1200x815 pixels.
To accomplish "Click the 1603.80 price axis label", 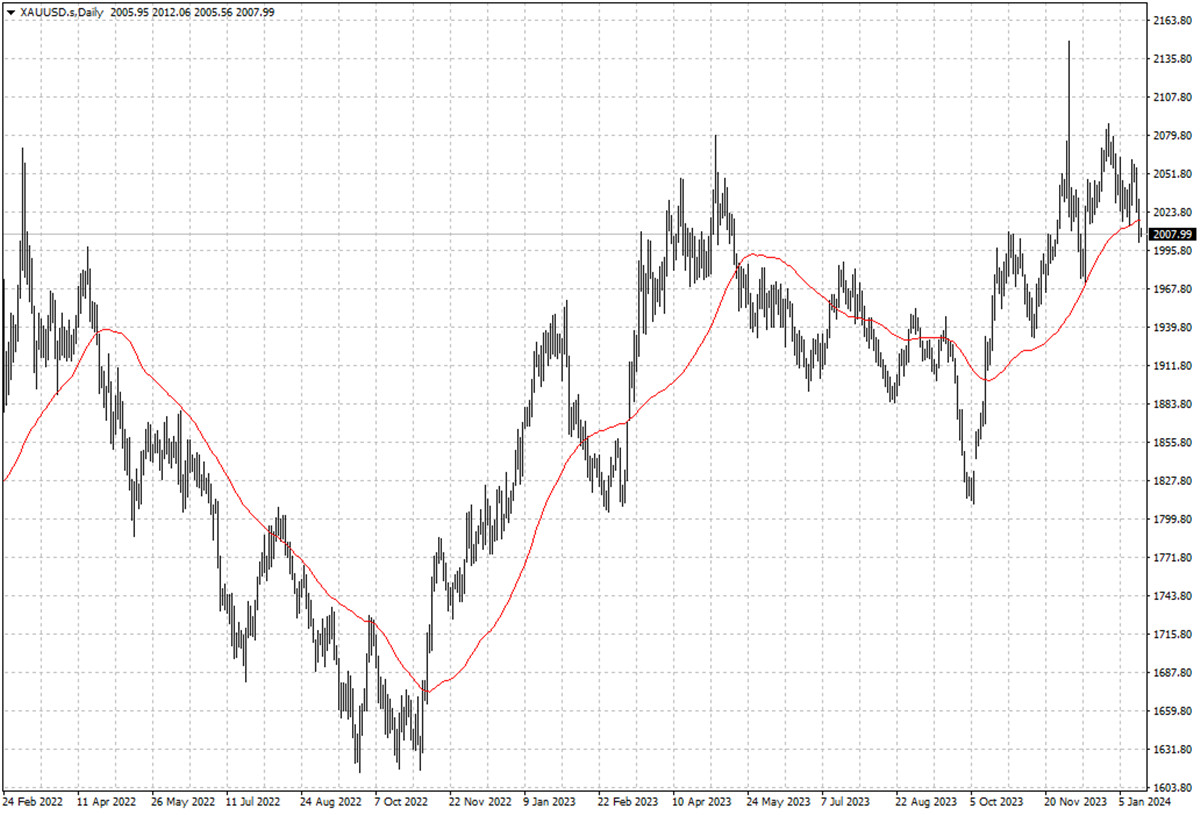I will [x=1171, y=787].
